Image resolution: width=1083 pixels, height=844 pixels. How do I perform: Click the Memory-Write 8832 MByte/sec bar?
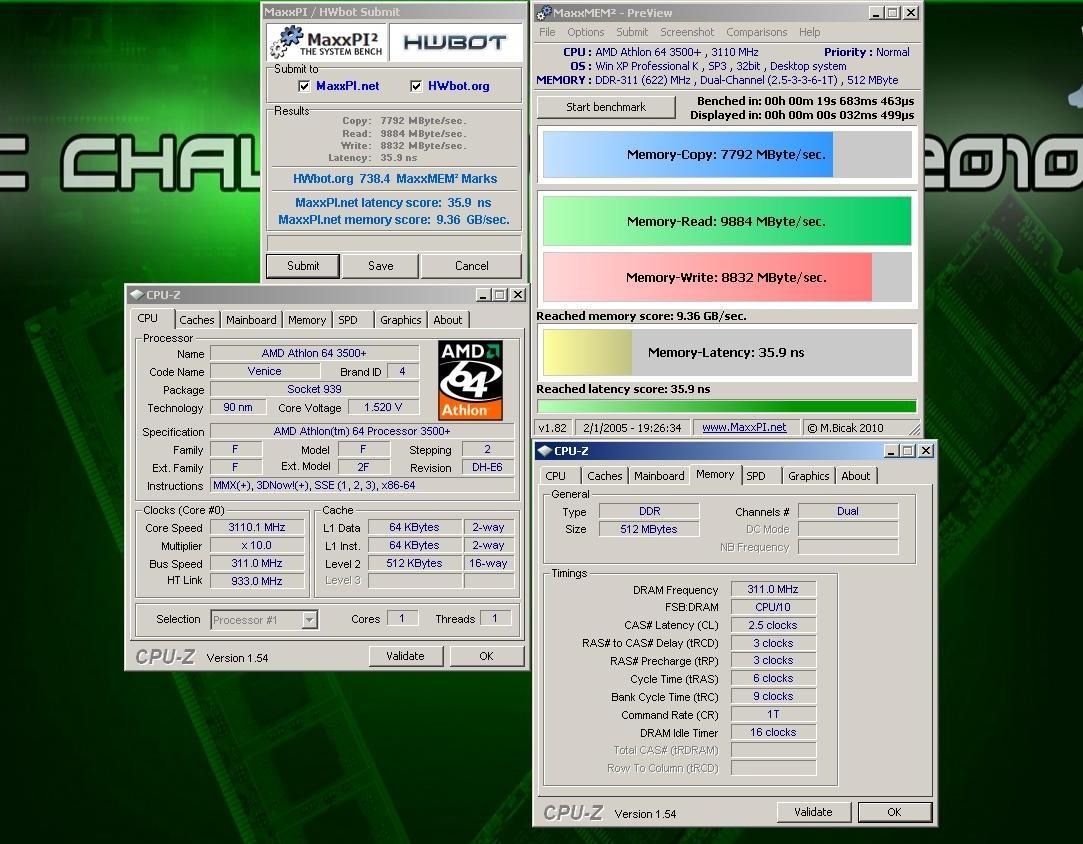[x=727, y=277]
